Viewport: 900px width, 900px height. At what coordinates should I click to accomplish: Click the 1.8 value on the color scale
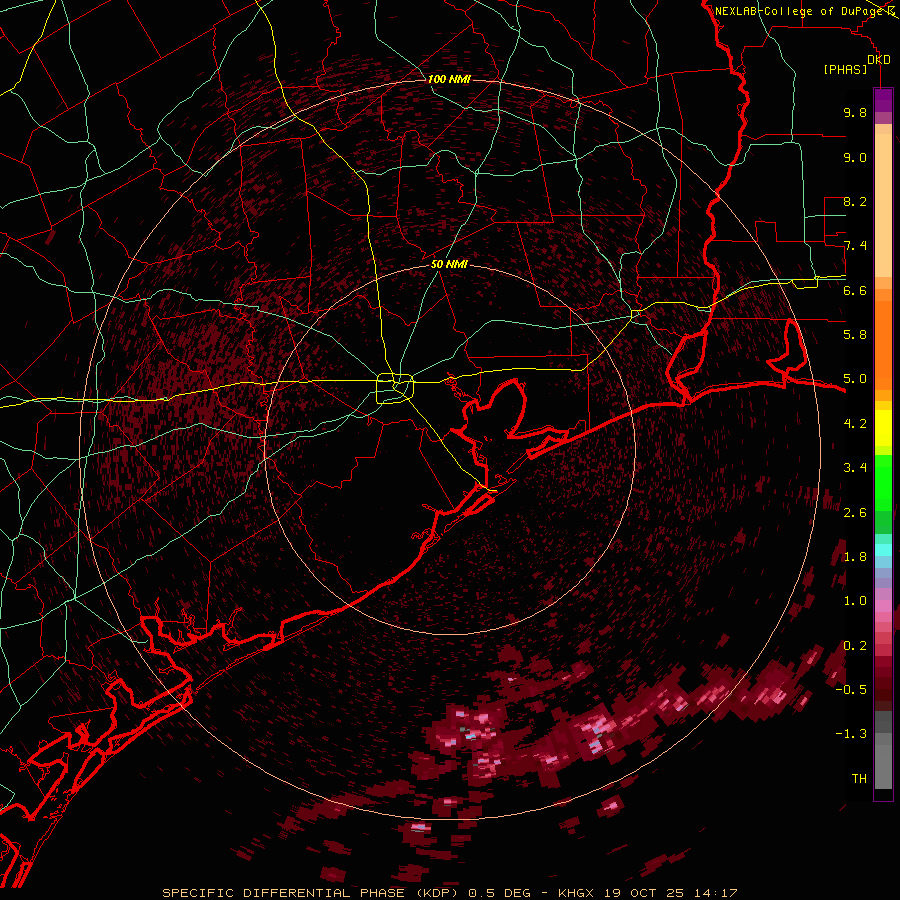click(855, 557)
